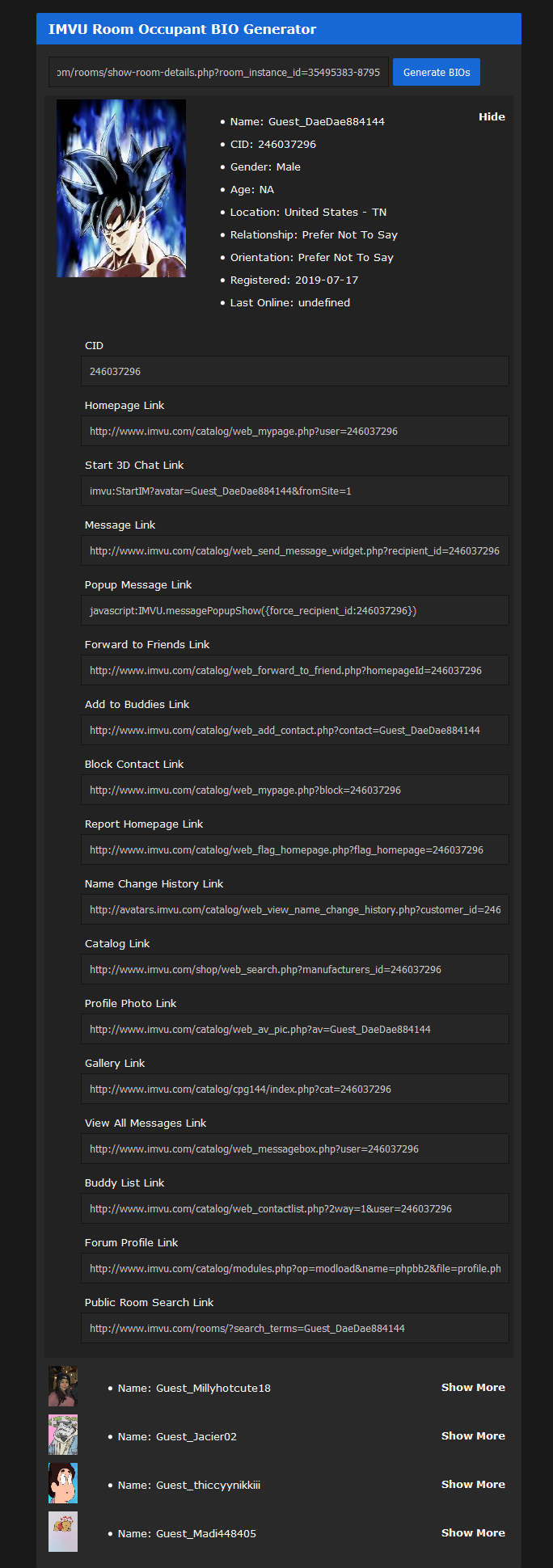The height and width of the screenshot is (1568, 553).
Task: Click the Registered: 2019-07-17 text
Action: [294, 280]
